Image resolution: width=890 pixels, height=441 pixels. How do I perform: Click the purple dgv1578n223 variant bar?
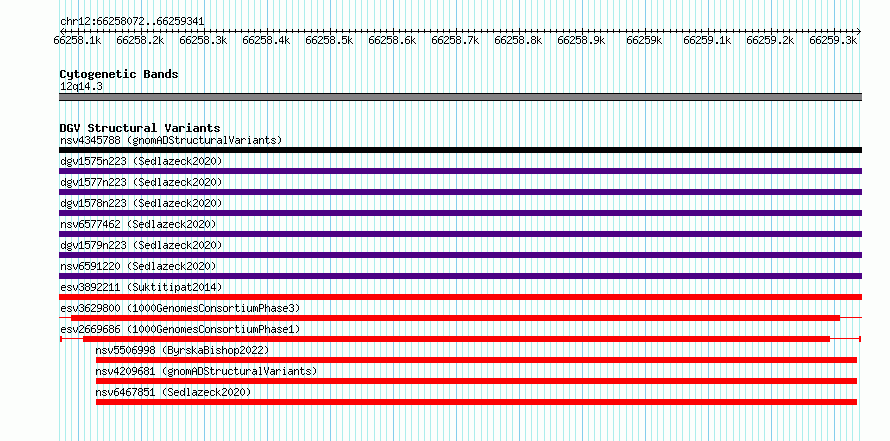tap(460, 213)
